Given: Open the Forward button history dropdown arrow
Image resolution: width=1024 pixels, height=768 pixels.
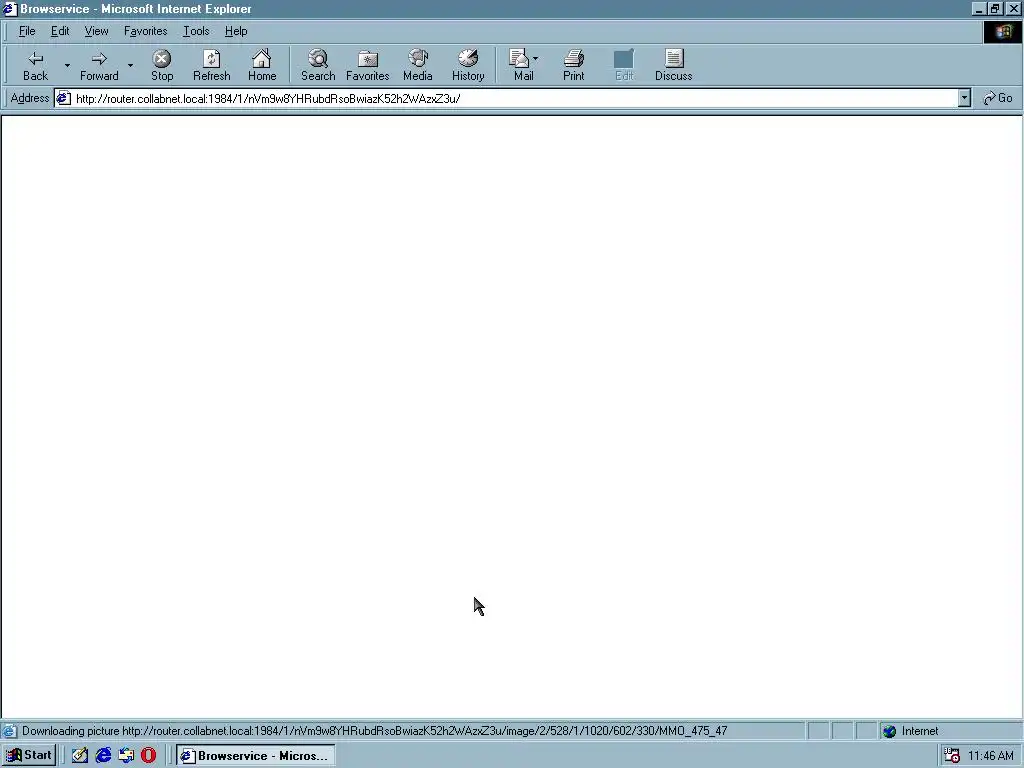Looking at the screenshot, I should click(x=130, y=65).
